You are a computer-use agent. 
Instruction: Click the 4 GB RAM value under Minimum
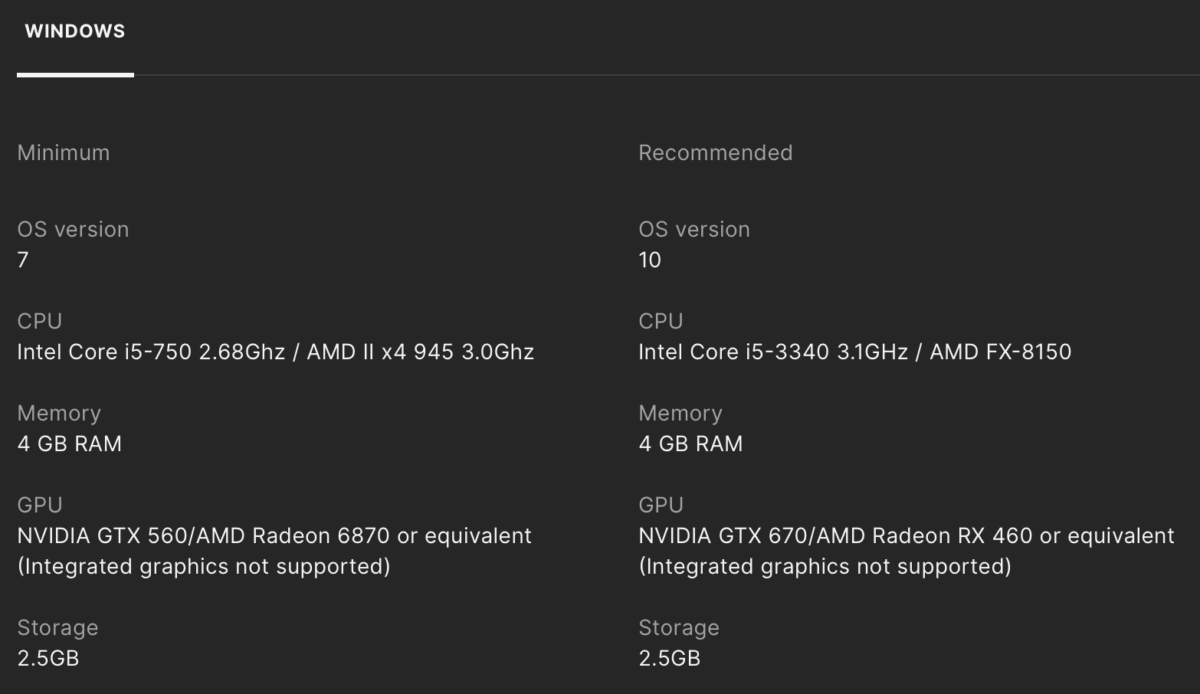pyautogui.click(x=69, y=444)
